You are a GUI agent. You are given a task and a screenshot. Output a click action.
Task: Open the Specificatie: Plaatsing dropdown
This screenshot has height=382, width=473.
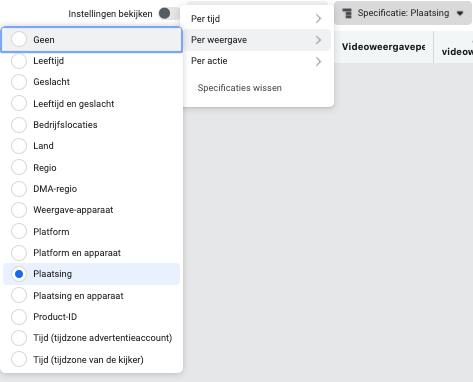[403, 13]
